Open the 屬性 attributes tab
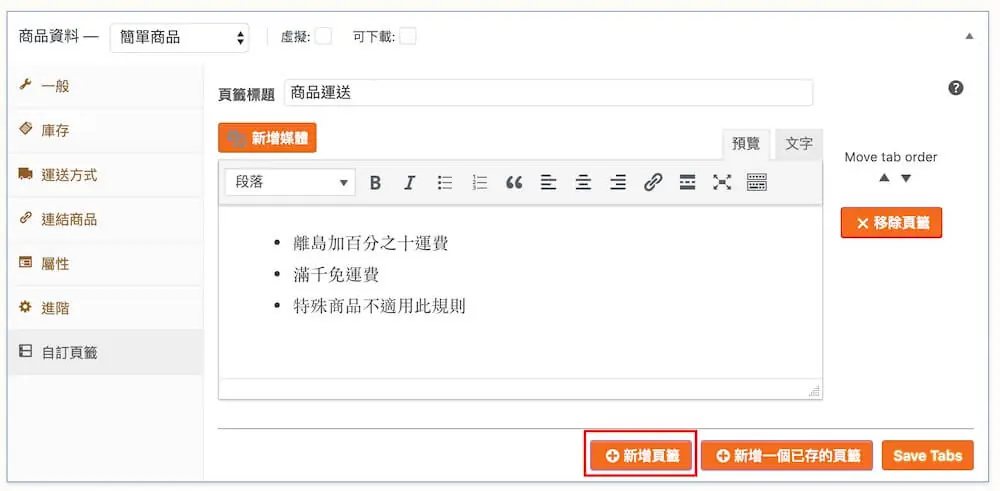1000x491 pixels. (x=106, y=263)
